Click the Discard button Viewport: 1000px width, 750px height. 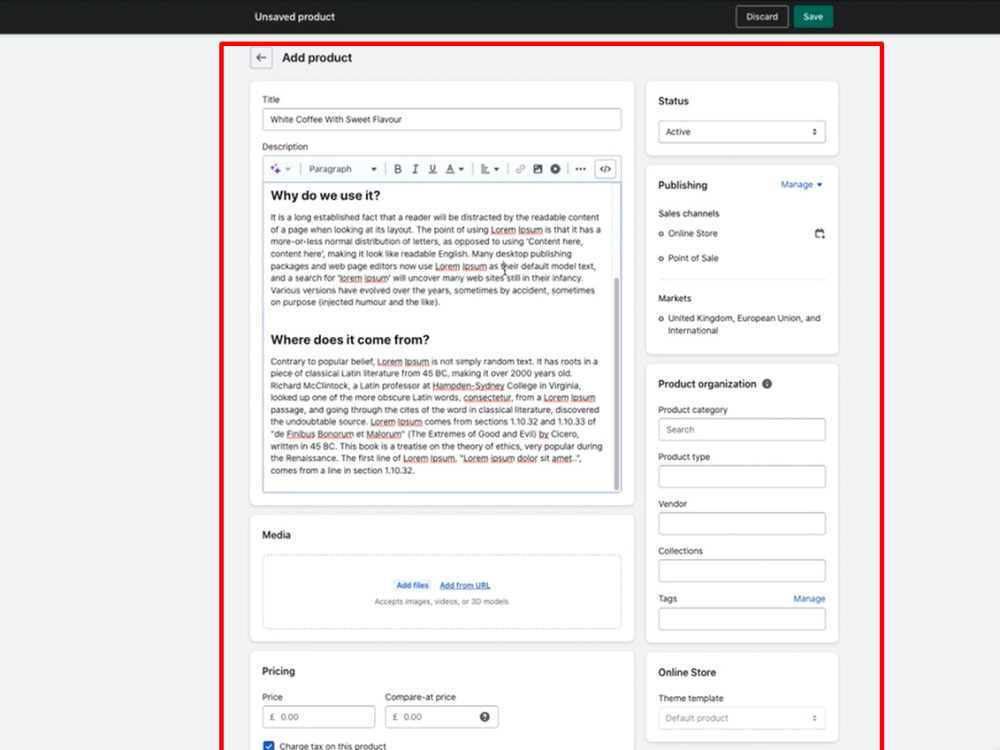(762, 17)
